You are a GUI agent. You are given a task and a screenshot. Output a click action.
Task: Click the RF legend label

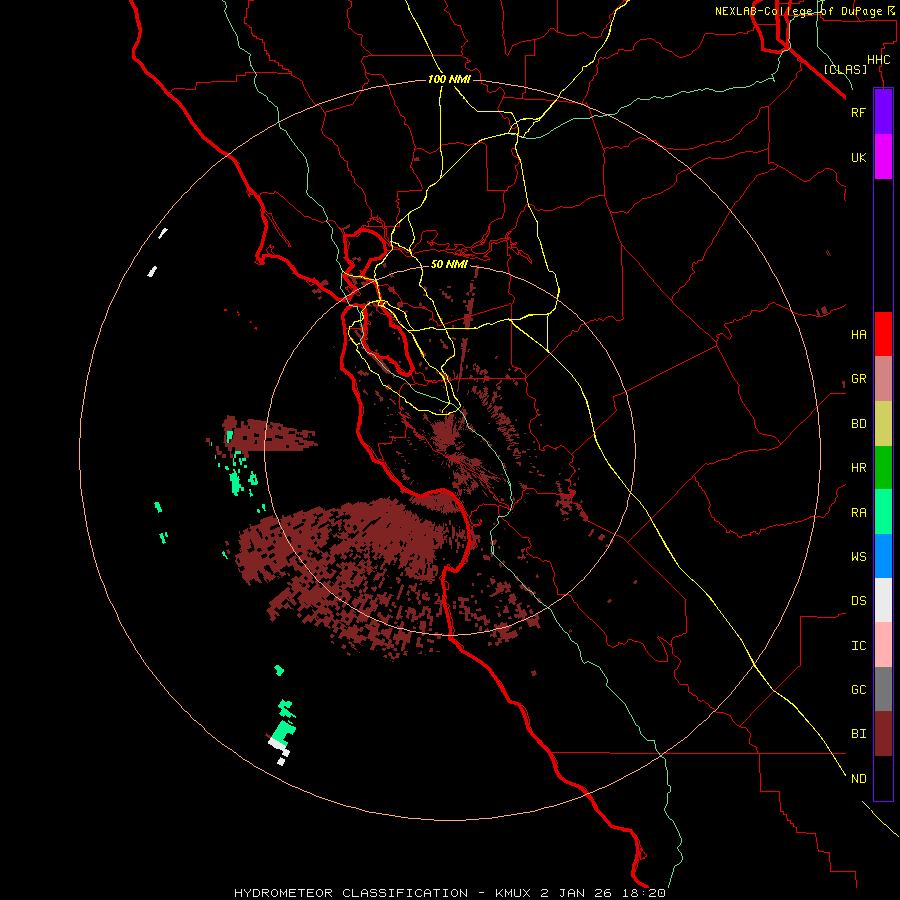858,112
